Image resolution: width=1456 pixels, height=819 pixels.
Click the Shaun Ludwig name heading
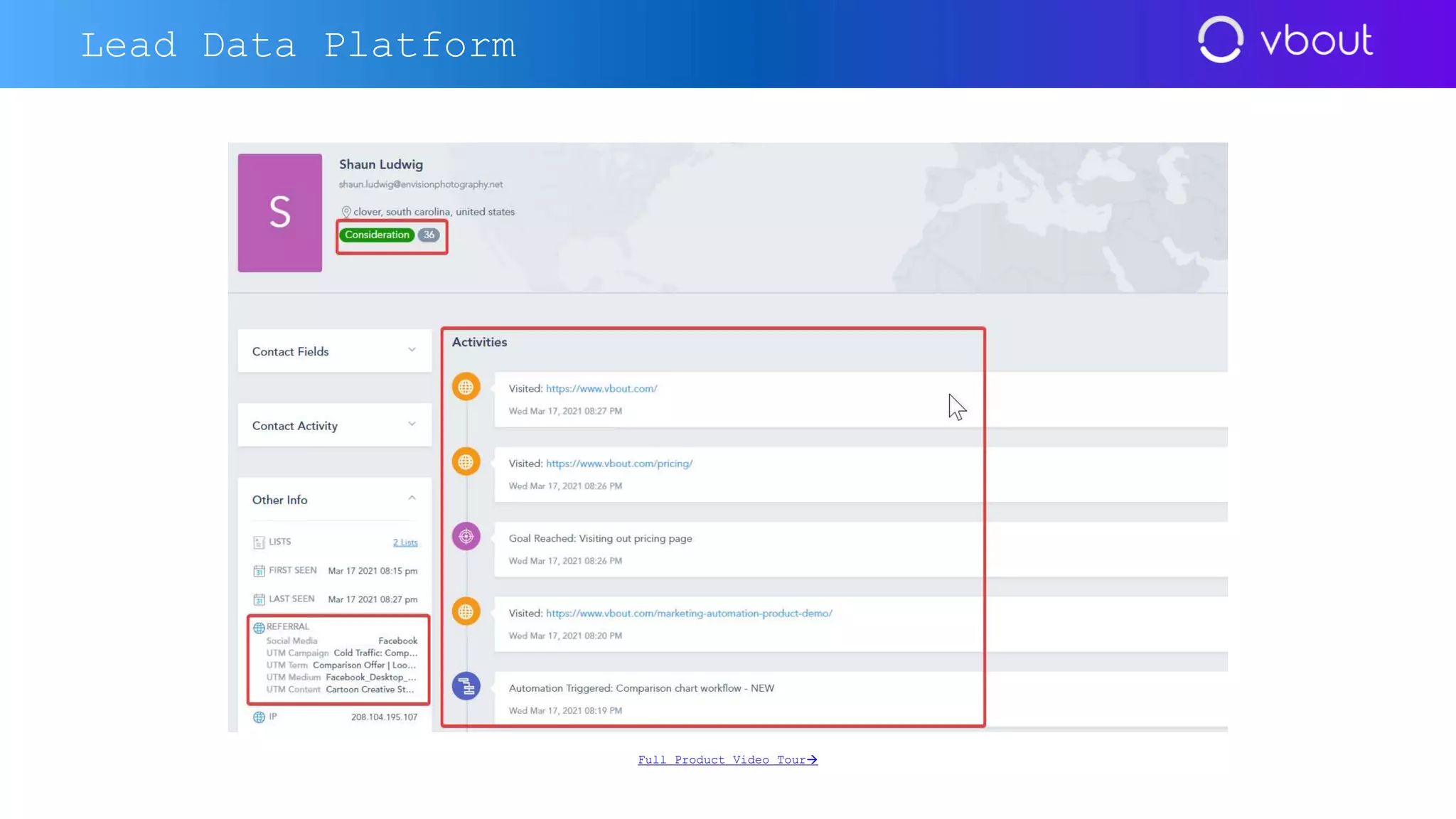pos(381,164)
